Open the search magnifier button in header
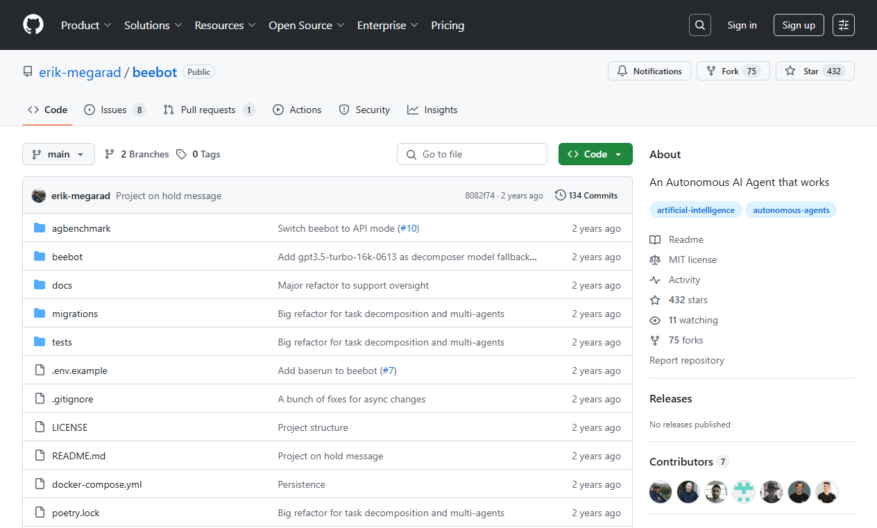The width and height of the screenshot is (877, 528). tap(700, 25)
